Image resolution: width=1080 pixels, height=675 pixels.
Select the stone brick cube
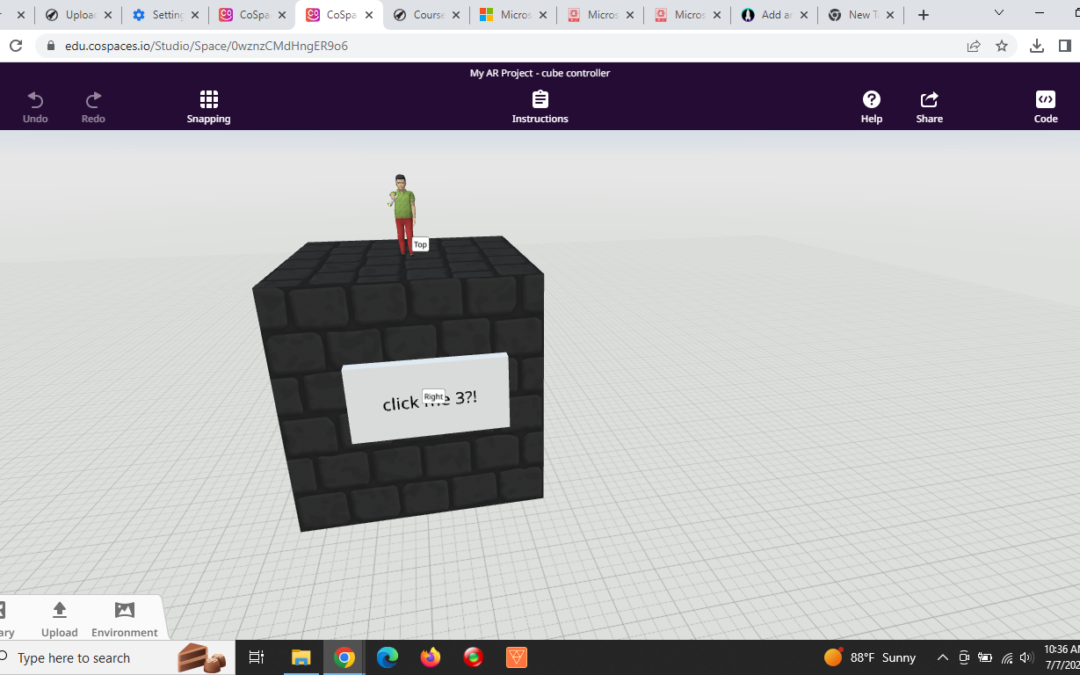click(398, 384)
